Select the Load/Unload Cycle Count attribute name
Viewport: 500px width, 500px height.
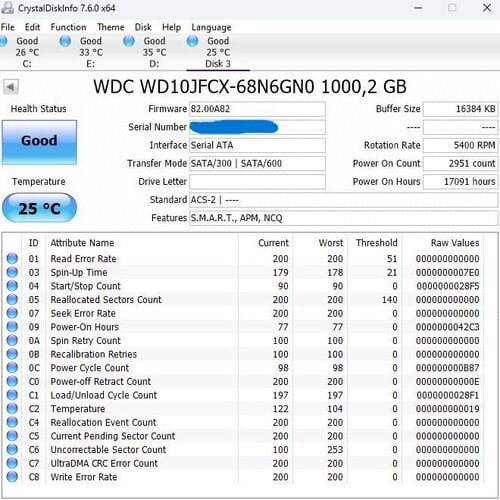[x=104, y=395]
